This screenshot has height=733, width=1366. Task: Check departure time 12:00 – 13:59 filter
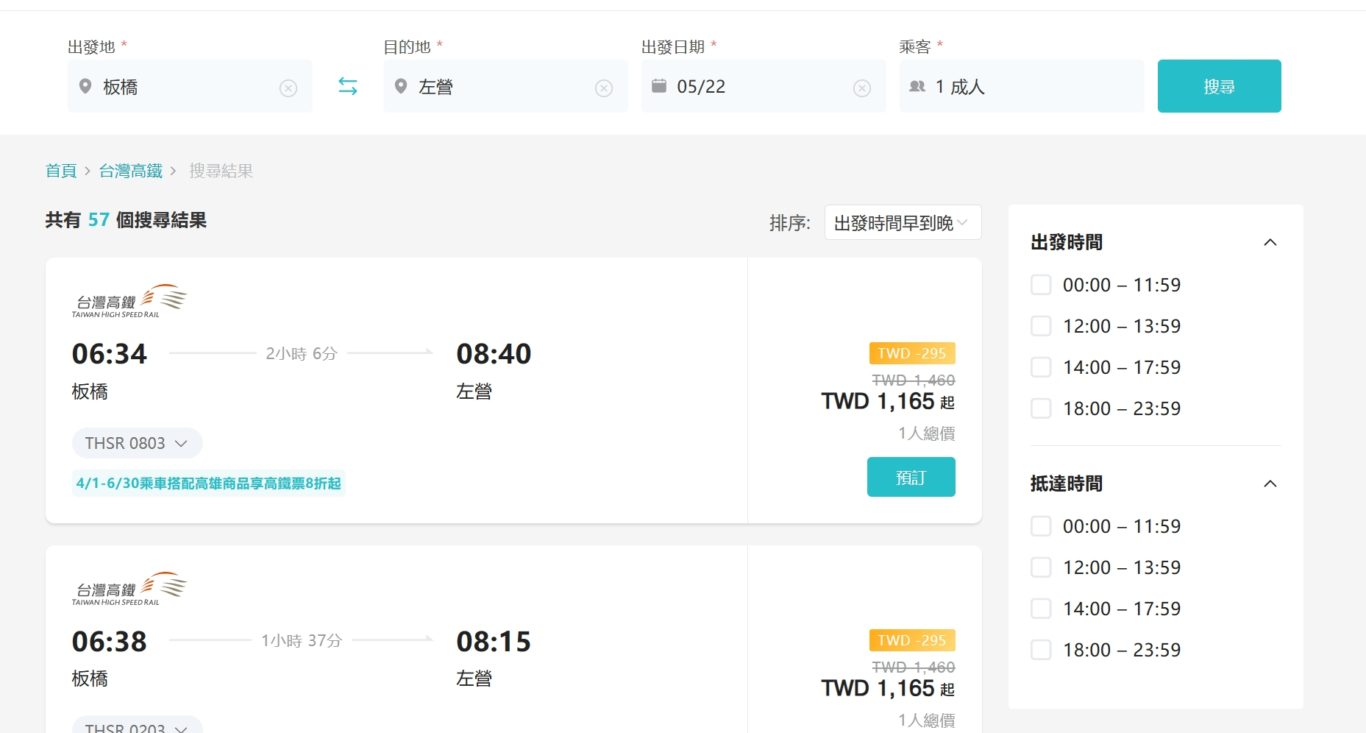click(x=1041, y=326)
